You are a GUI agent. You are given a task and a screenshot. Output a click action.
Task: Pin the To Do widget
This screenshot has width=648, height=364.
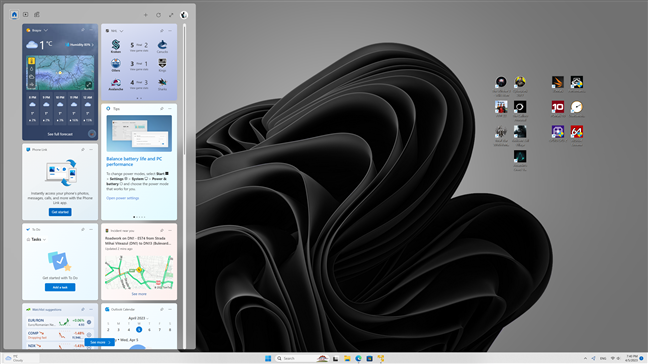point(83,229)
